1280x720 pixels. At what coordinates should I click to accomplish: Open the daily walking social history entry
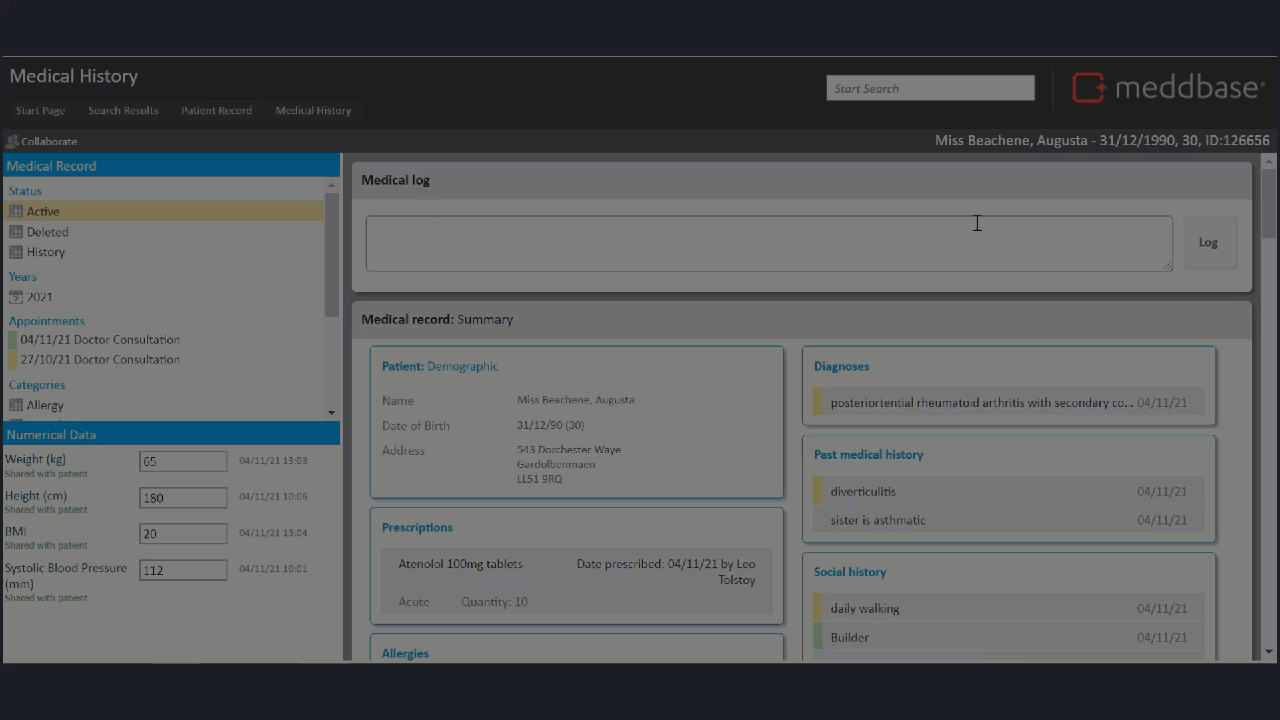[x=1009, y=608]
